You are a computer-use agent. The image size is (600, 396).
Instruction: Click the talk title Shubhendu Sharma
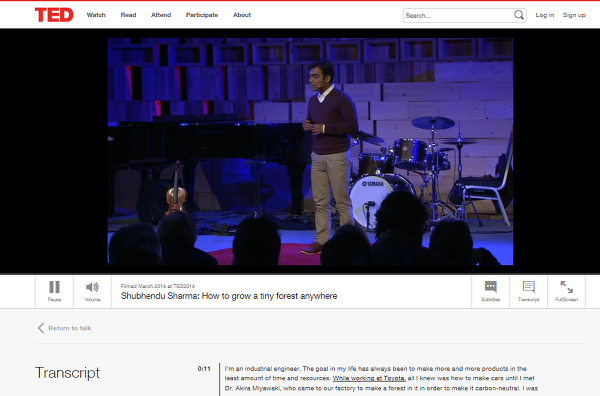click(229, 296)
